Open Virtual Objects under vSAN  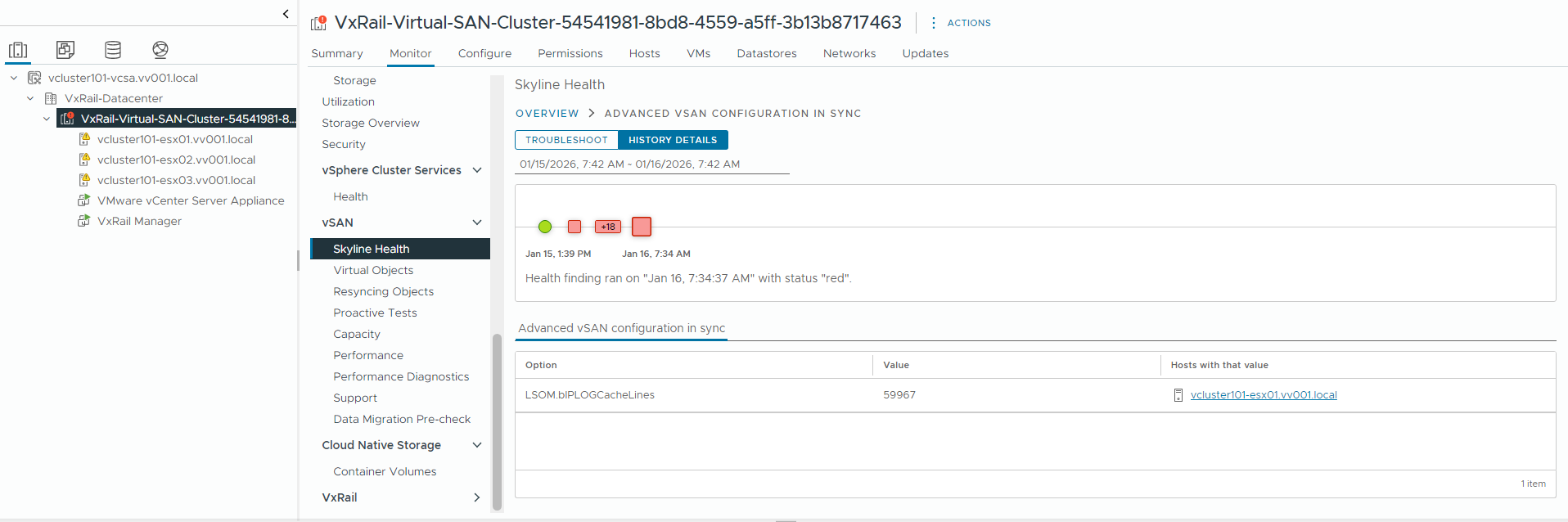click(373, 270)
